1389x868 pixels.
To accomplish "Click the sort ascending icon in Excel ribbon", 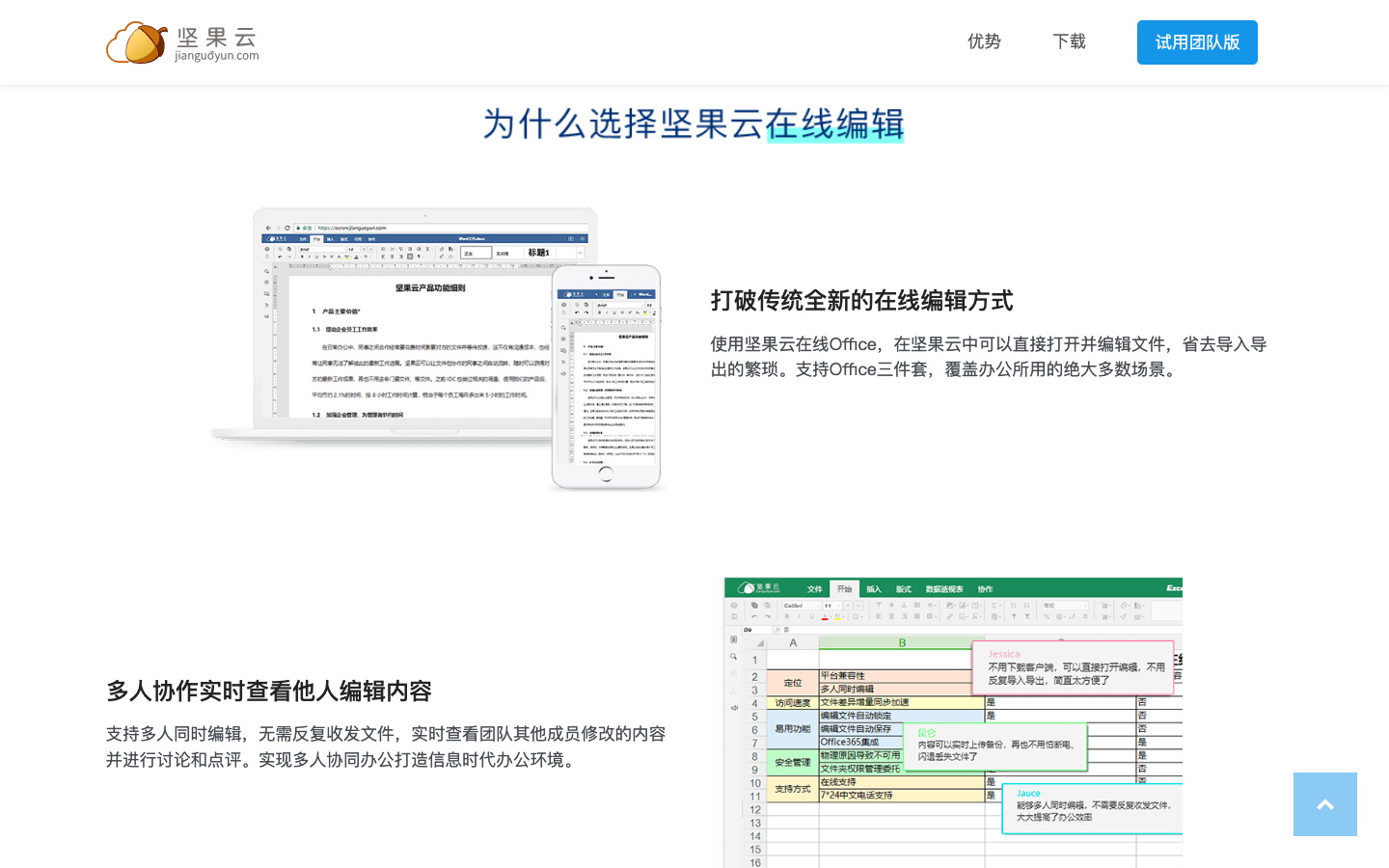I will click(x=1014, y=606).
